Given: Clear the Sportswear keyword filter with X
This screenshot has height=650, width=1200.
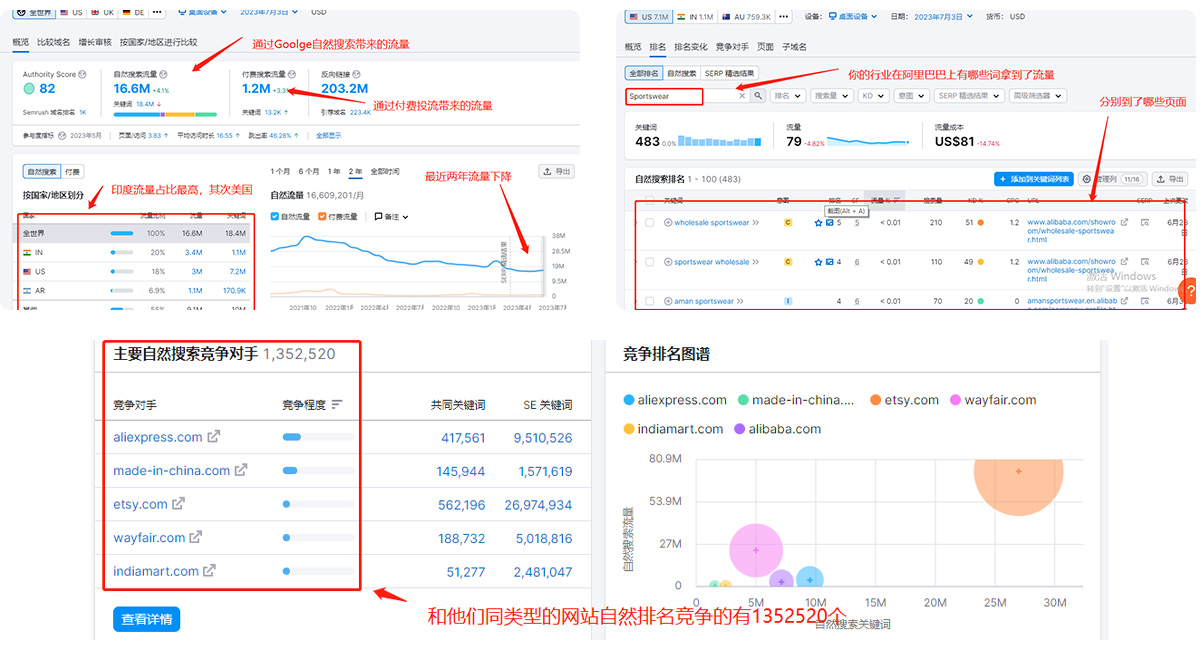Looking at the screenshot, I should coord(742,96).
